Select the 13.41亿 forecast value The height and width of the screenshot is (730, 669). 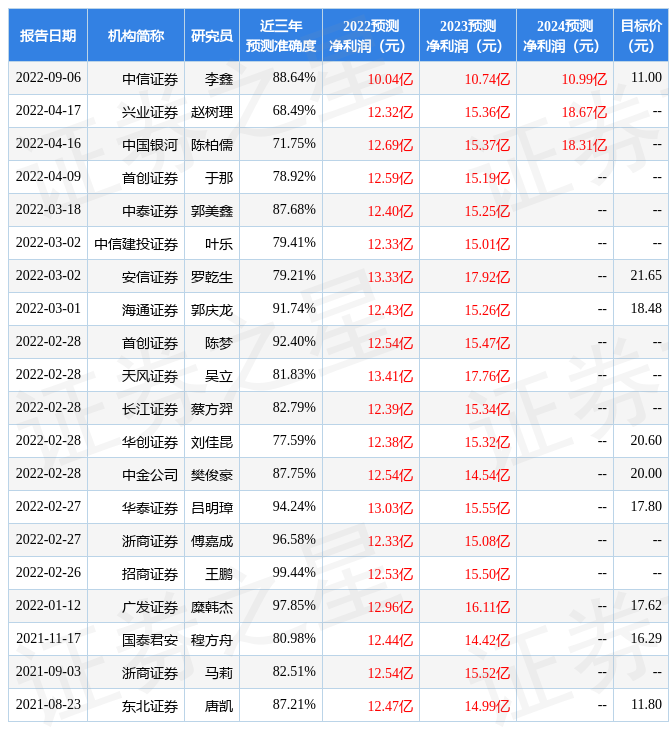(x=390, y=376)
